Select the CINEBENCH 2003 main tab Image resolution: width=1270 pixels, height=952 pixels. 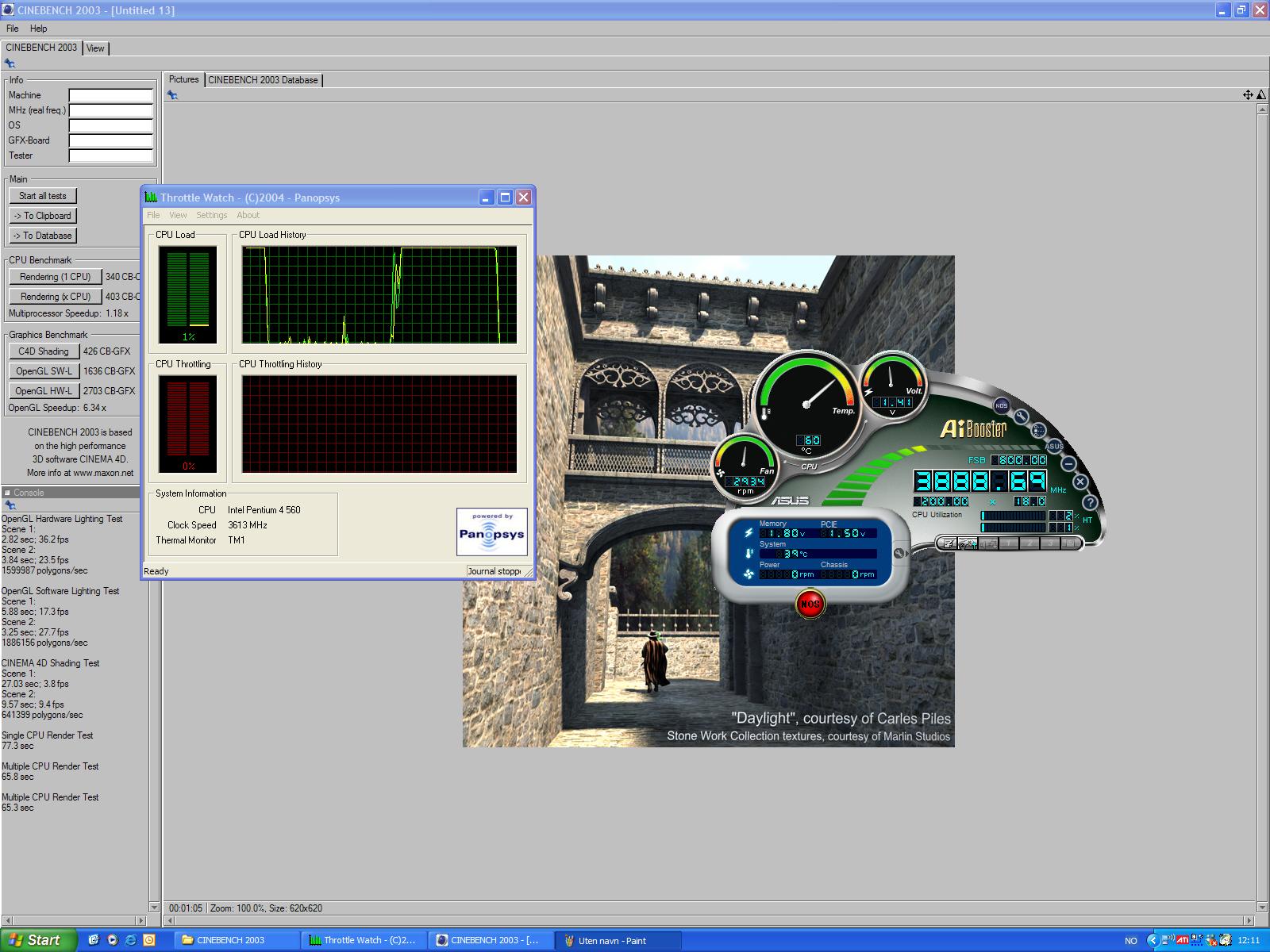(x=41, y=48)
